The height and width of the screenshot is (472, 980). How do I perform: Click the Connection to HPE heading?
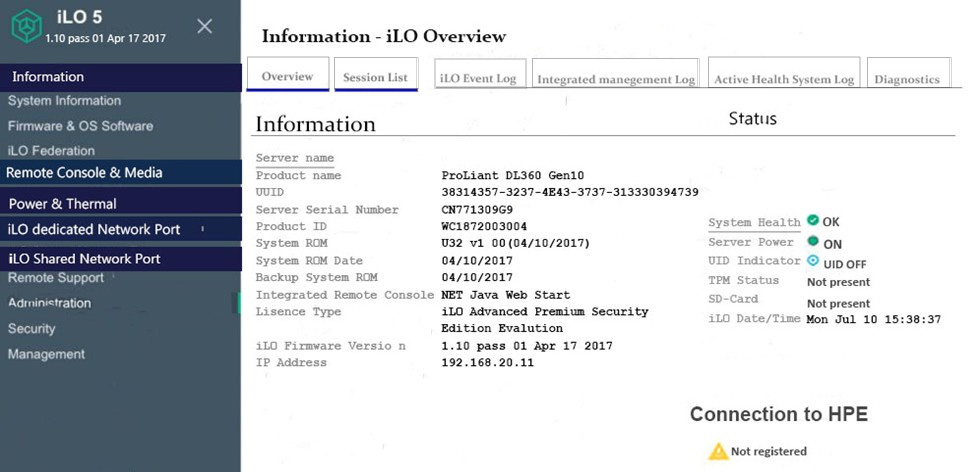(x=779, y=414)
